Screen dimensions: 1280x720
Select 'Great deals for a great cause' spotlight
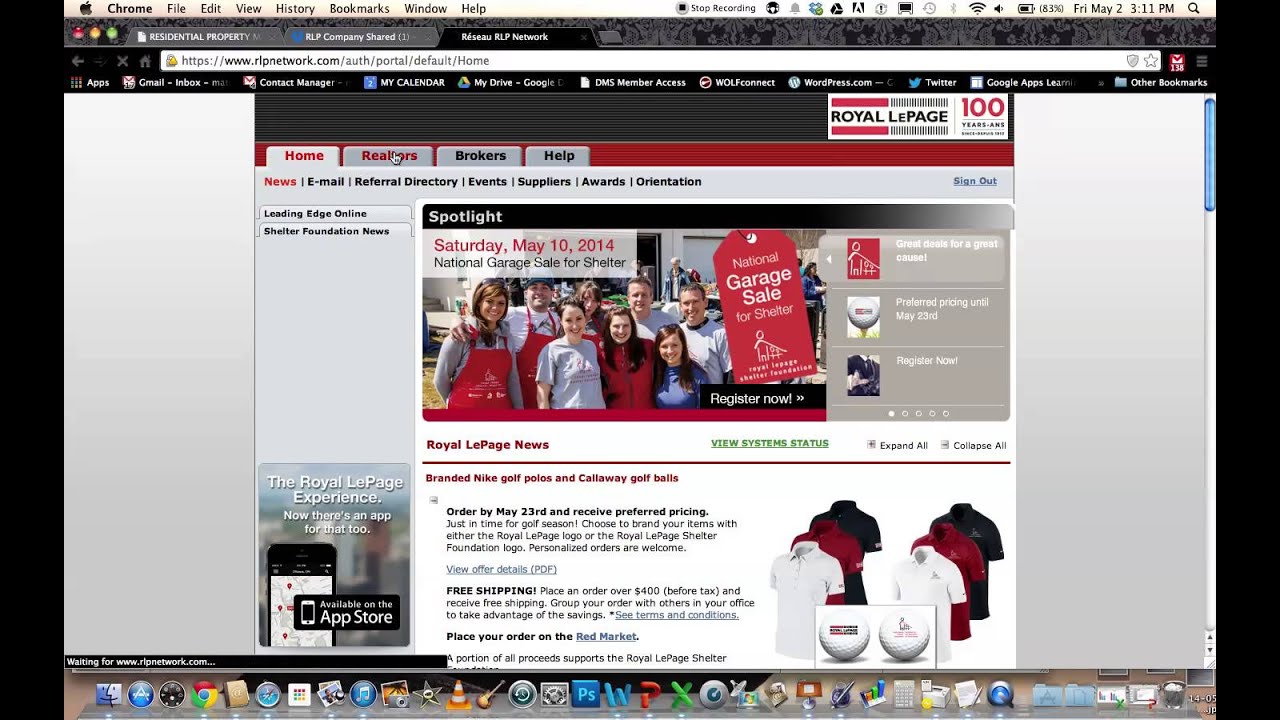pos(918,258)
